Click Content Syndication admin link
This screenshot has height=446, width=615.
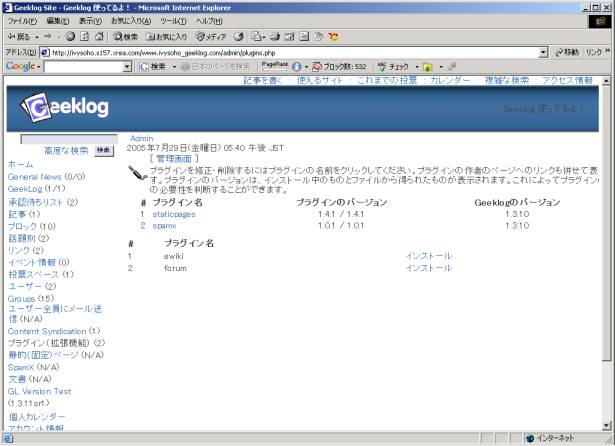click(x=47, y=331)
